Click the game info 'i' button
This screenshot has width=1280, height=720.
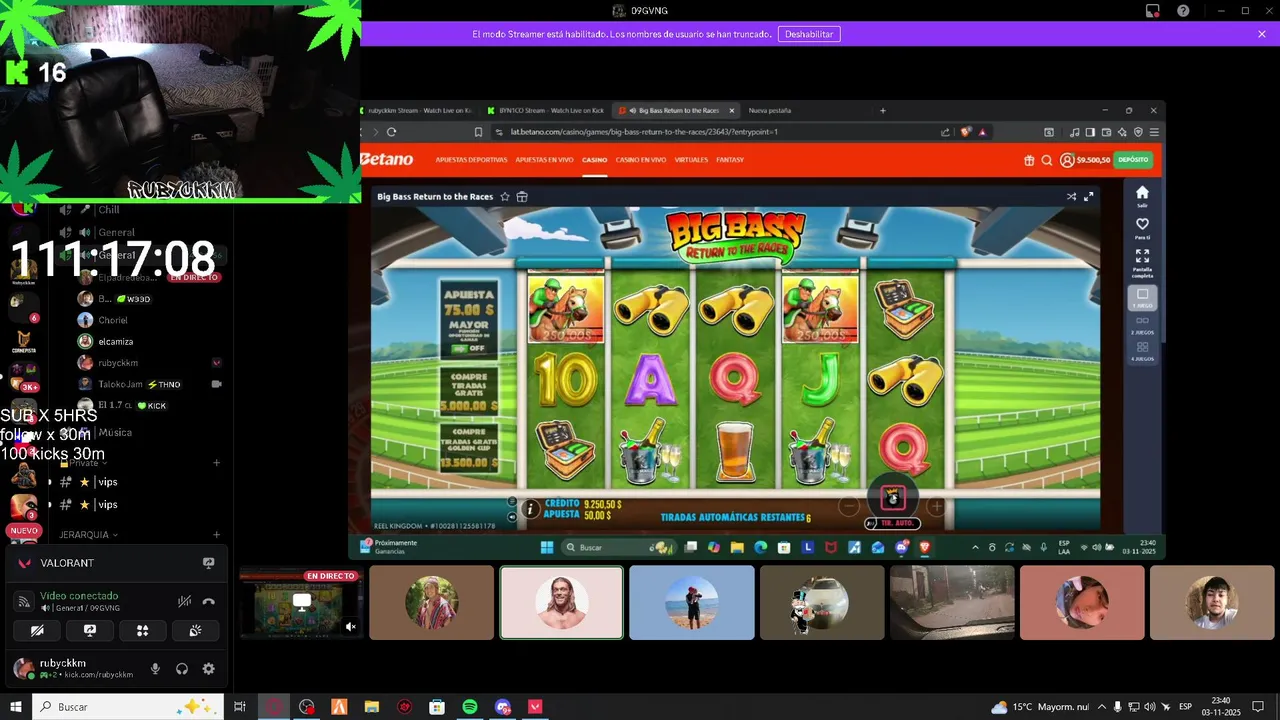[530, 509]
